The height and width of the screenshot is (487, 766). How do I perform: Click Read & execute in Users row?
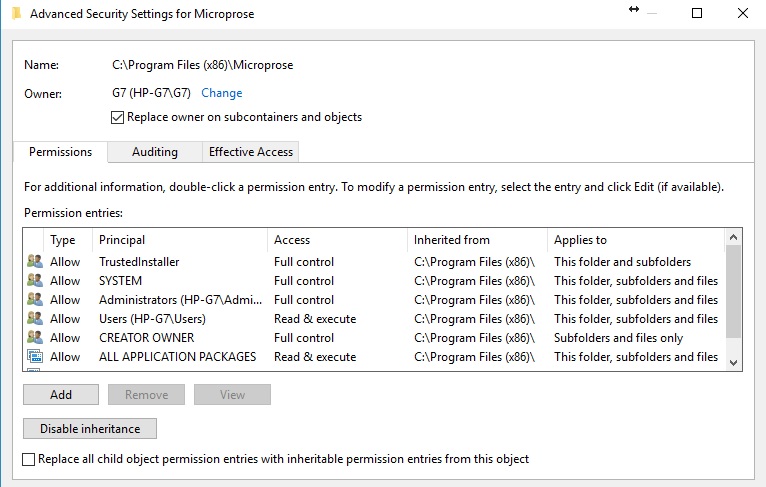point(315,319)
